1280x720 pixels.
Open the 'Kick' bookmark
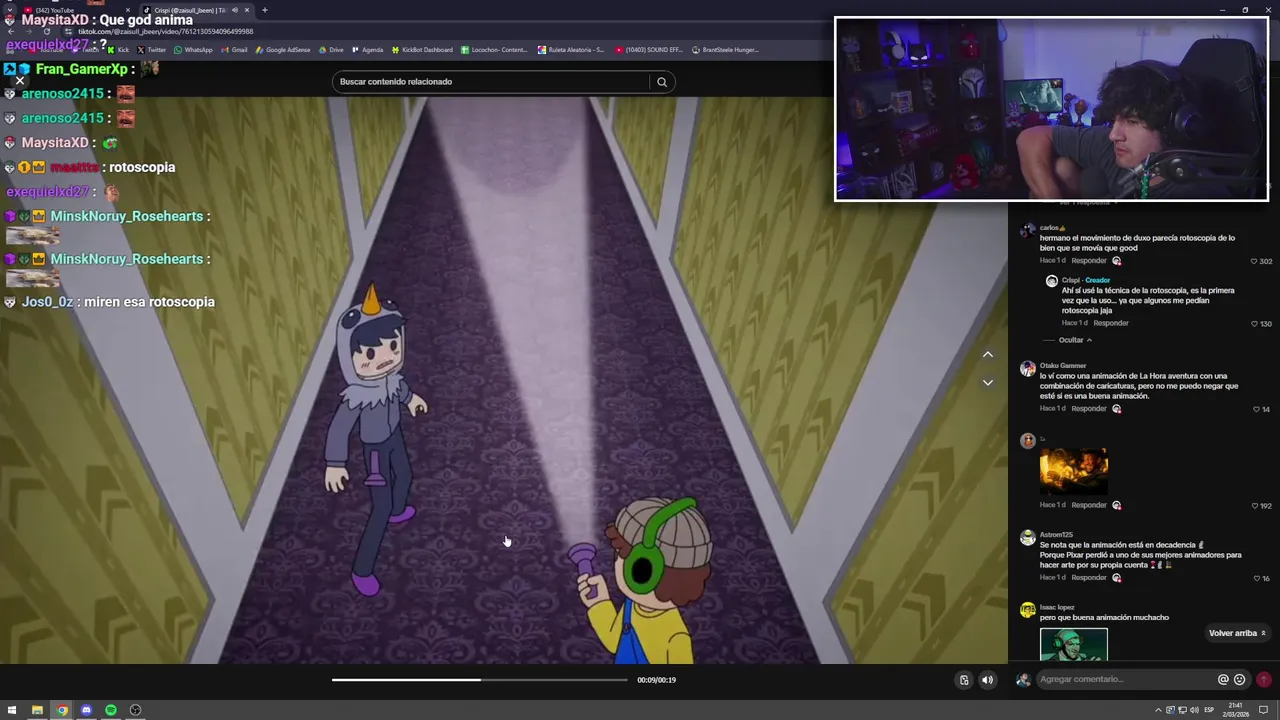click(x=119, y=50)
